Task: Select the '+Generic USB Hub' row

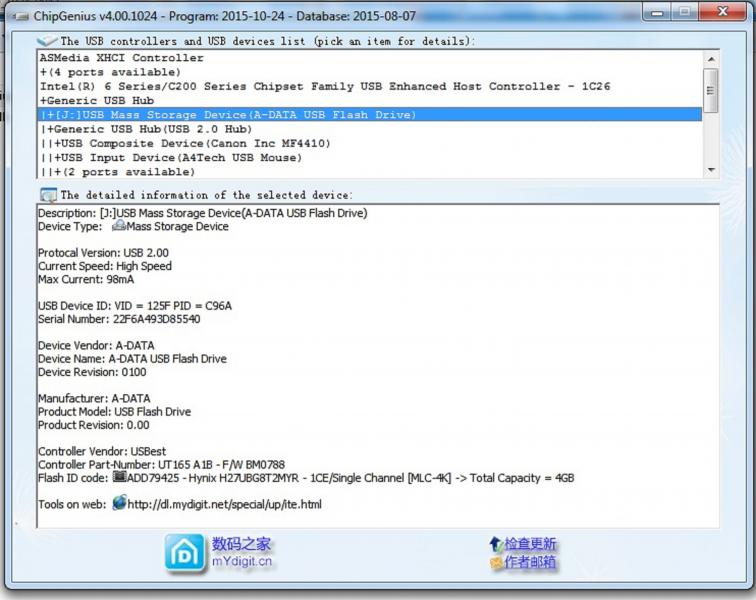Action: tap(369, 101)
